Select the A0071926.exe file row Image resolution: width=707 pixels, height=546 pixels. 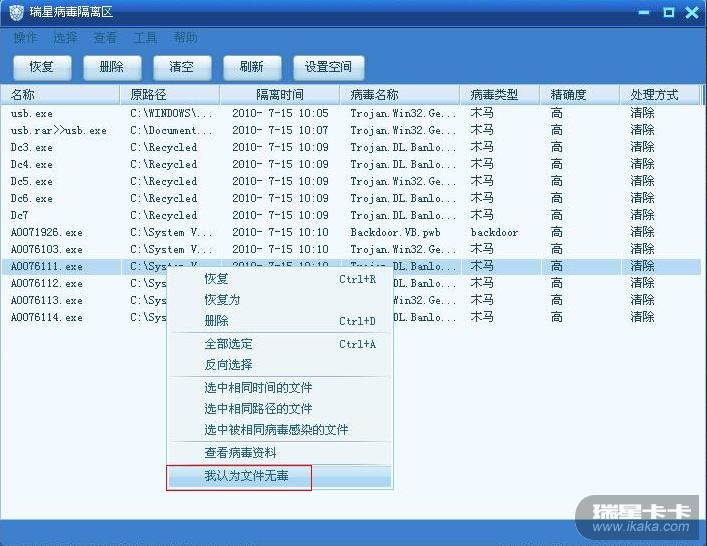coord(351,233)
